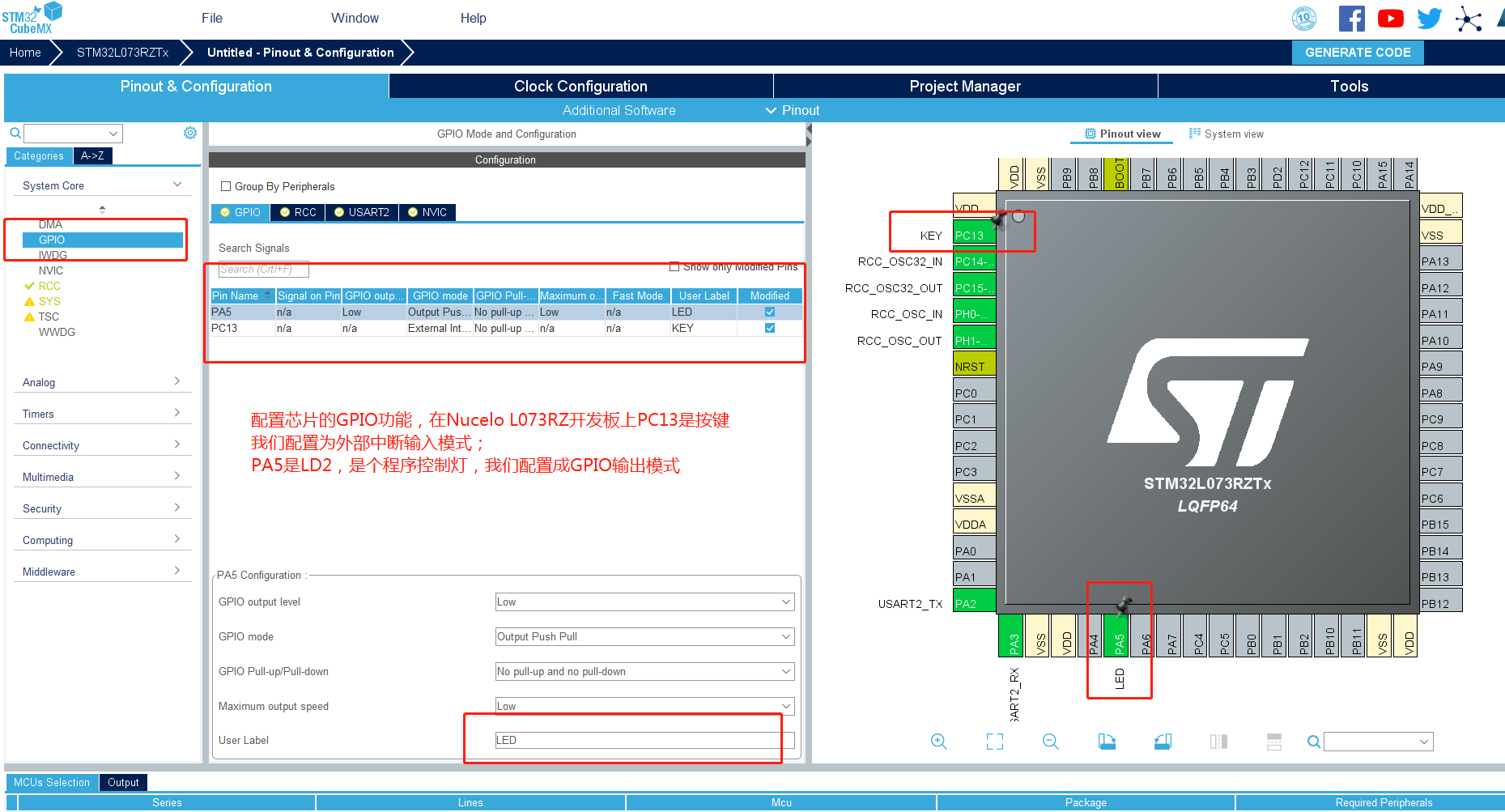The image size is (1505, 812).
Task: Rotate the chip view clockwise
Action: click(x=1107, y=742)
